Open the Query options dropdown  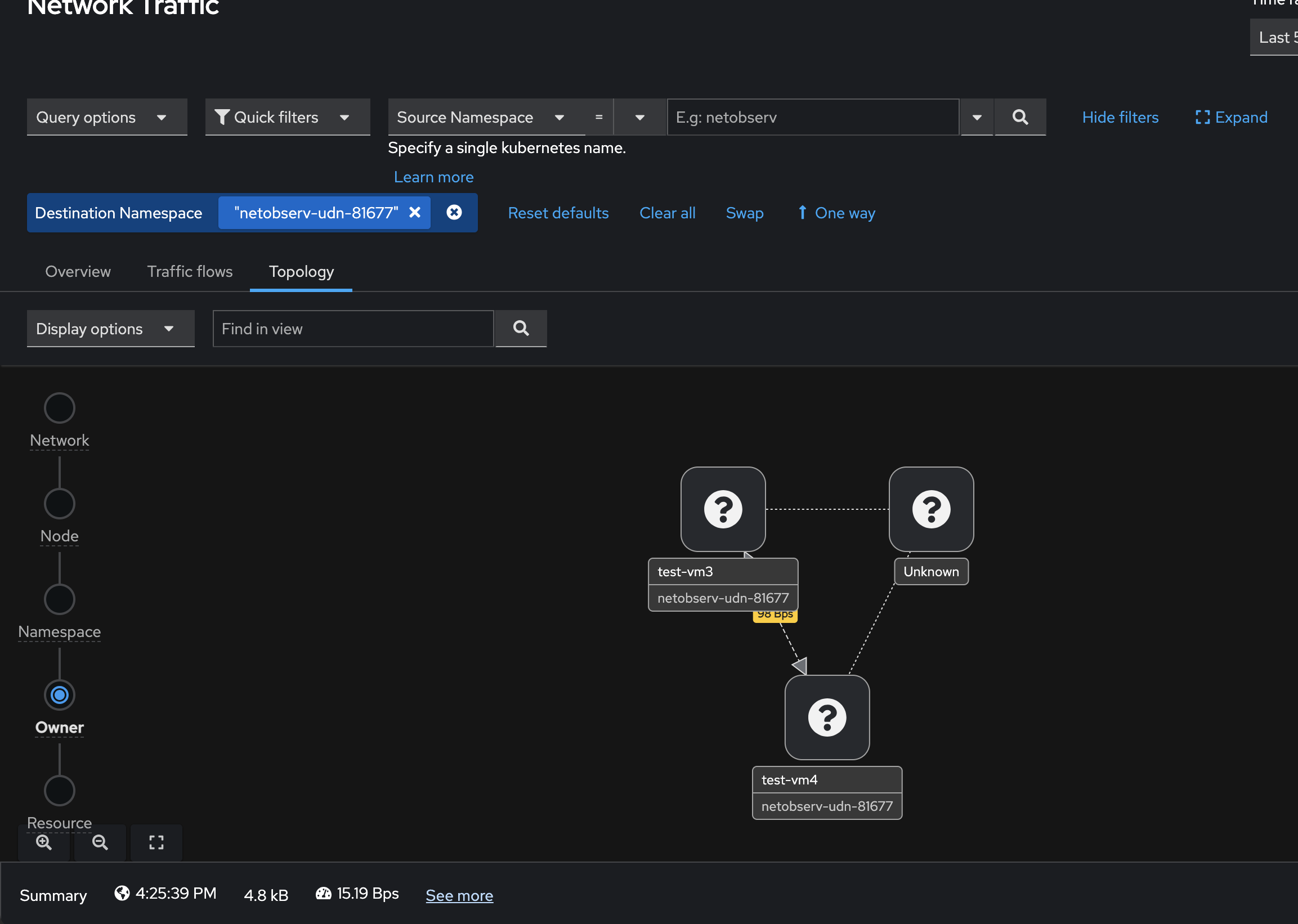(x=106, y=117)
